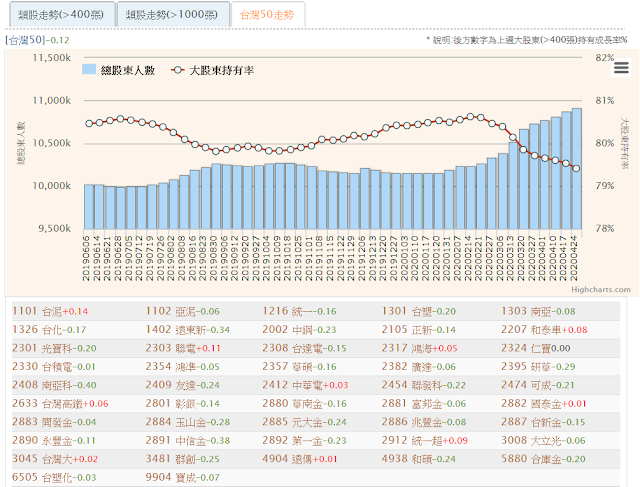This screenshot has width=640, height=487.
Task: Open stock 2330 台積電
Action: 42,367
